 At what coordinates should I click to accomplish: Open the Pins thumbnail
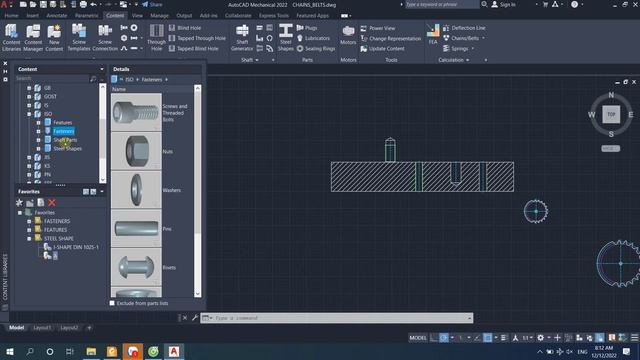click(x=136, y=228)
